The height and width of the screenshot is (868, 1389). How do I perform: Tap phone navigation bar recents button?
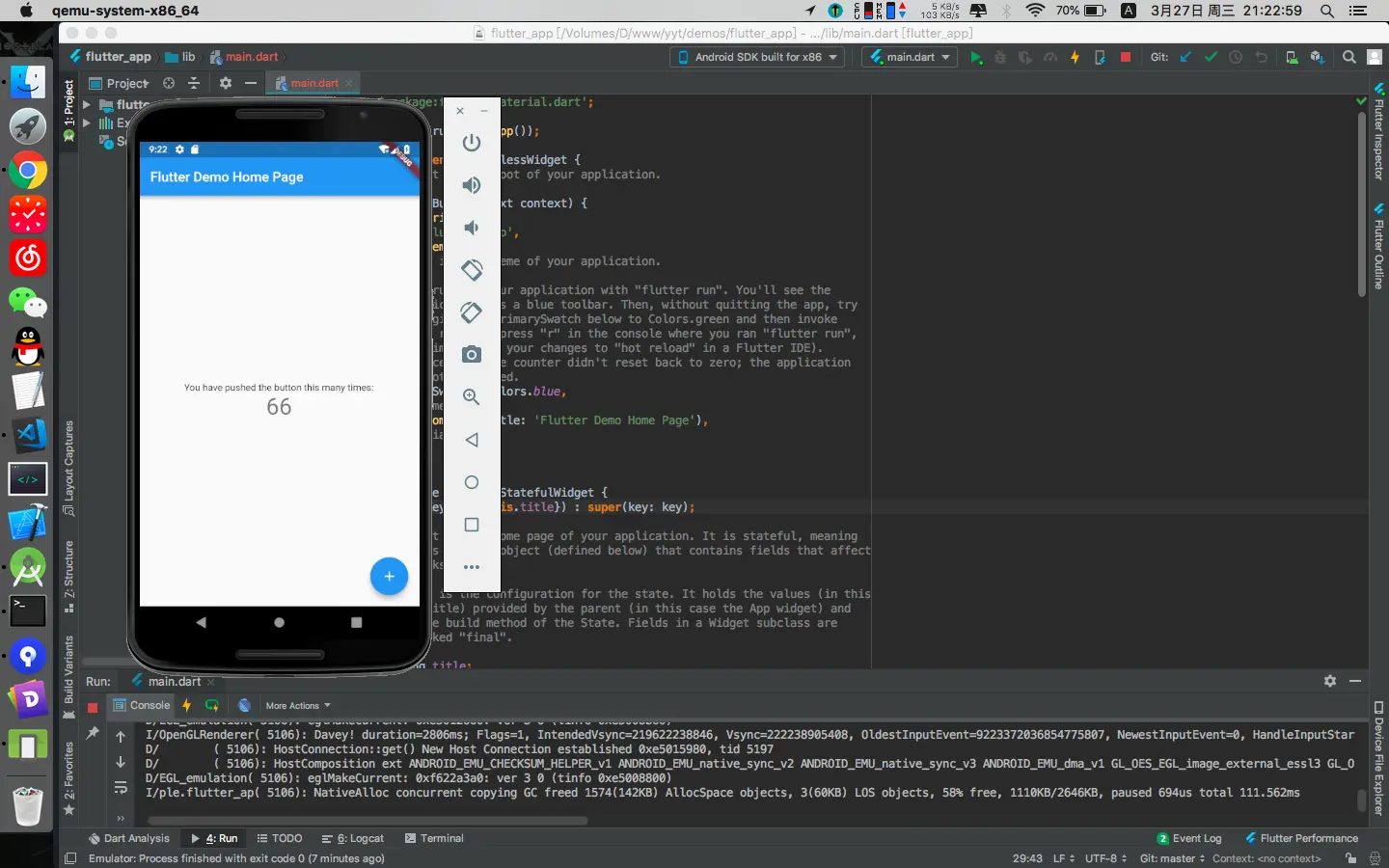356,623
